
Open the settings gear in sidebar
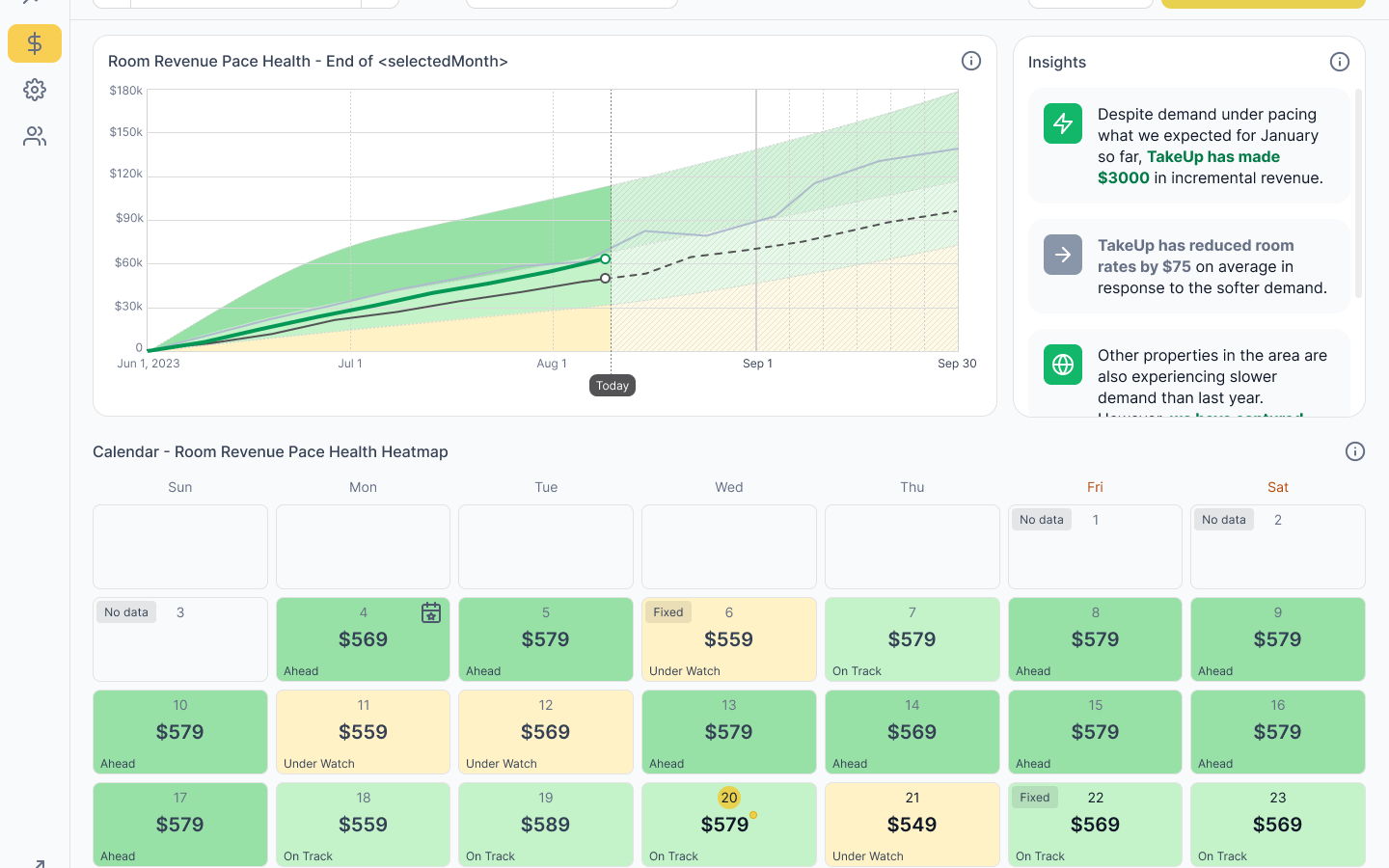[35, 90]
